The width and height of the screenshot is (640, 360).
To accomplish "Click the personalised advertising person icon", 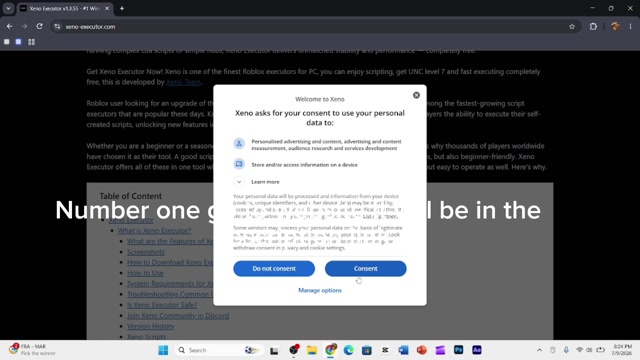I will 239,143.
